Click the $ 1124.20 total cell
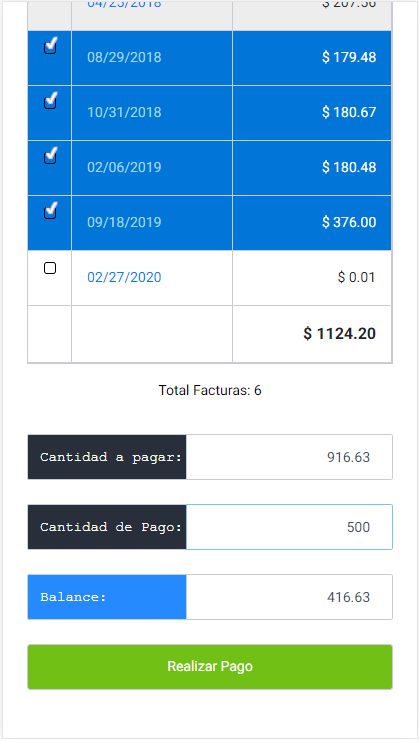 click(x=312, y=334)
